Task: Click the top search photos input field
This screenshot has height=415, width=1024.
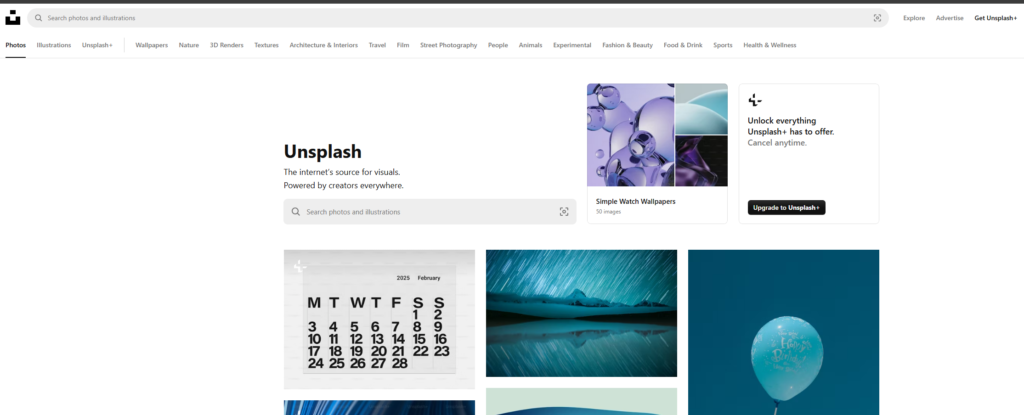Action: point(457,18)
